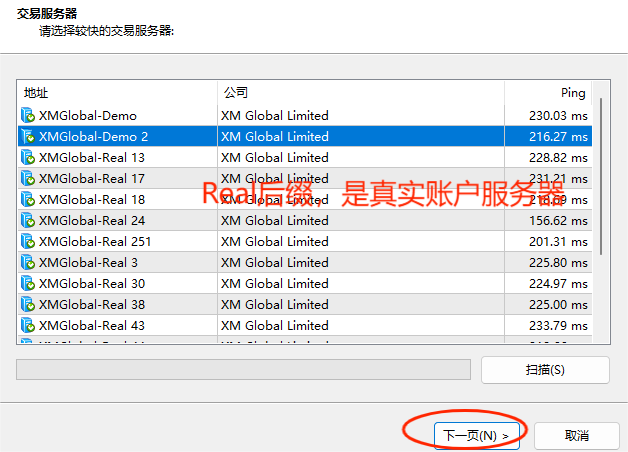The height and width of the screenshot is (452, 628).
Task: Select XMGlobal-Real 18 in the server list
Action: tap(92, 199)
